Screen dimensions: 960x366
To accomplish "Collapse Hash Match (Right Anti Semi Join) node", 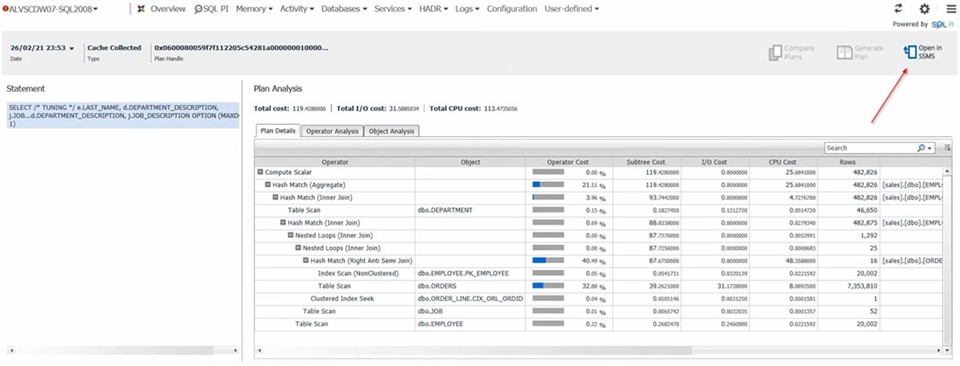I will (x=306, y=261).
